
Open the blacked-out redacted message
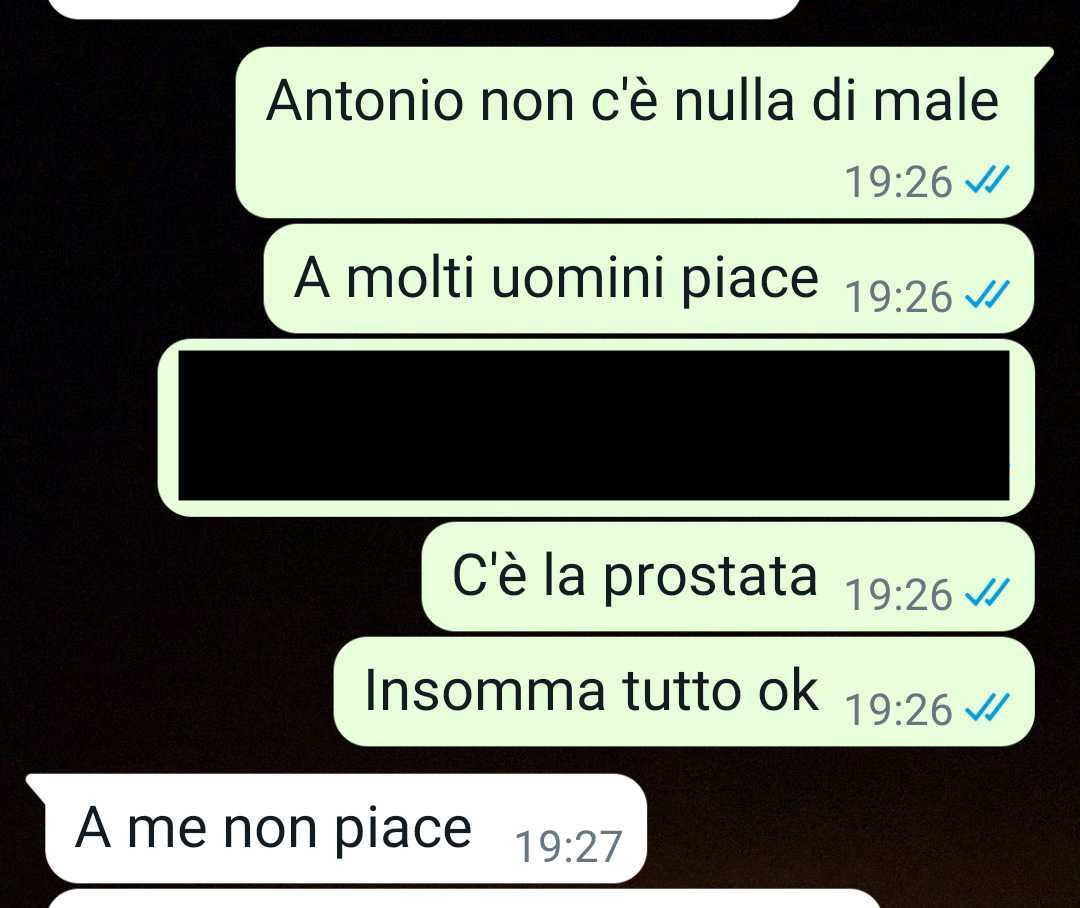tap(596, 427)
